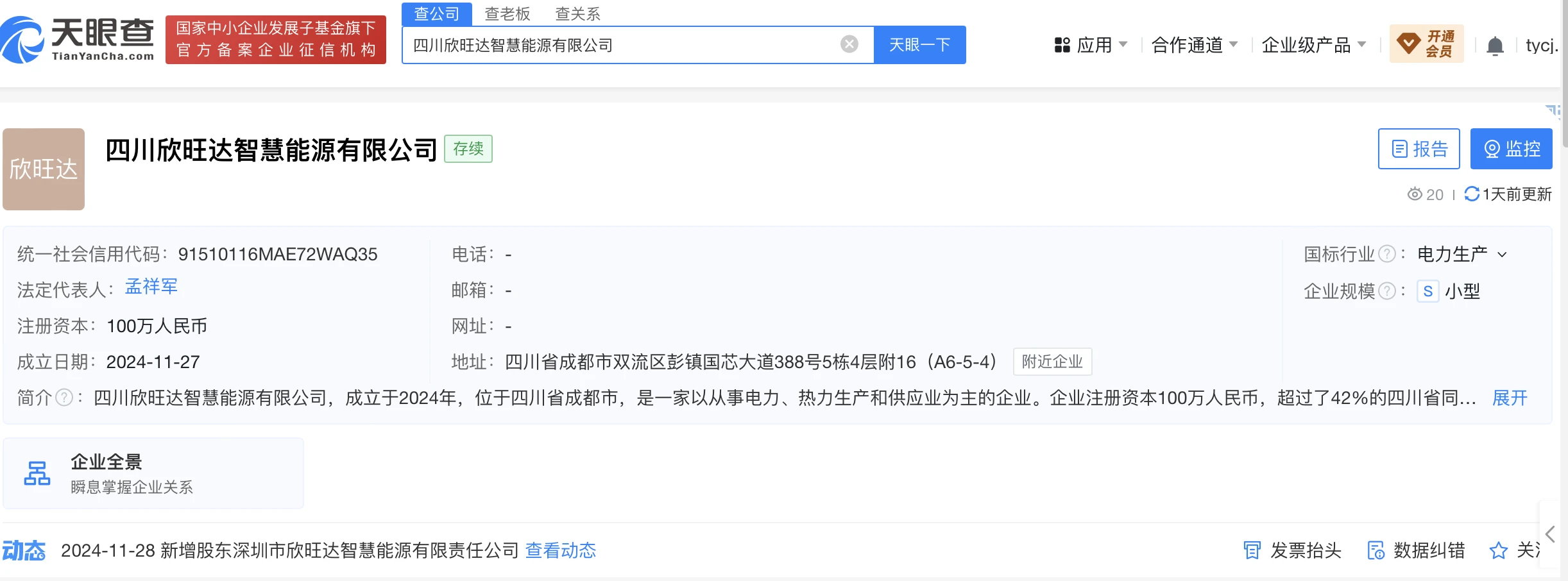
Task: Click the 企业全景 structure icon
Action: (37, 473)
